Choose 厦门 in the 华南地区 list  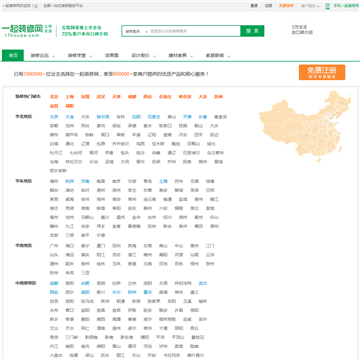101,246
